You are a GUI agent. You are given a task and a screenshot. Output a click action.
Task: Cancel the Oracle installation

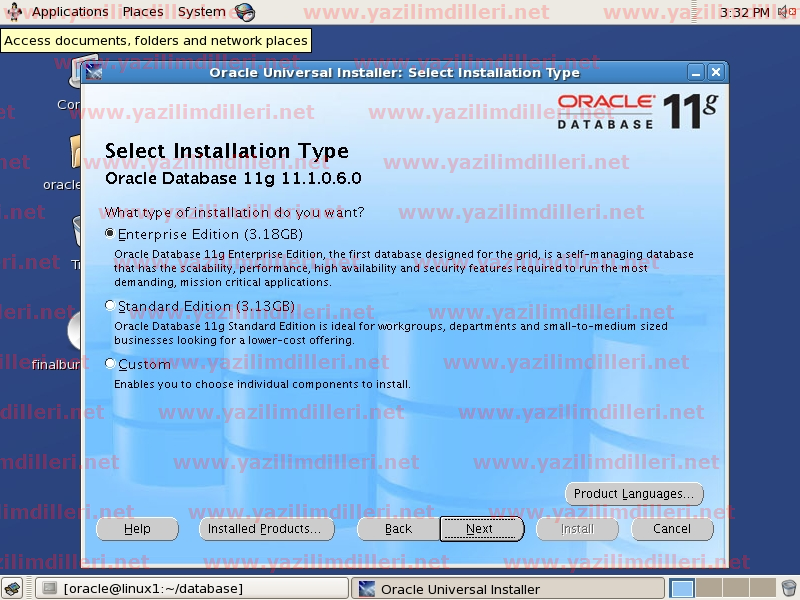[671, 529]
